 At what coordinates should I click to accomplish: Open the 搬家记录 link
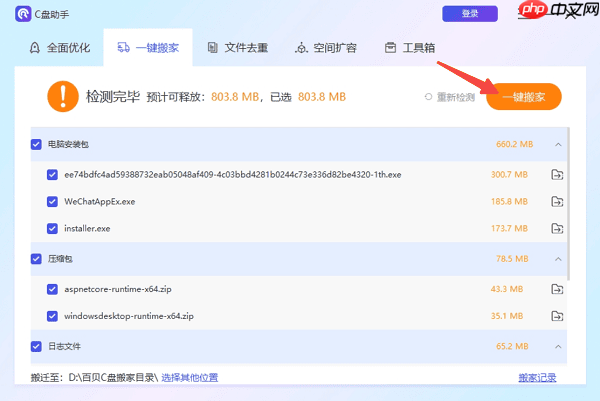click(537, 378)
